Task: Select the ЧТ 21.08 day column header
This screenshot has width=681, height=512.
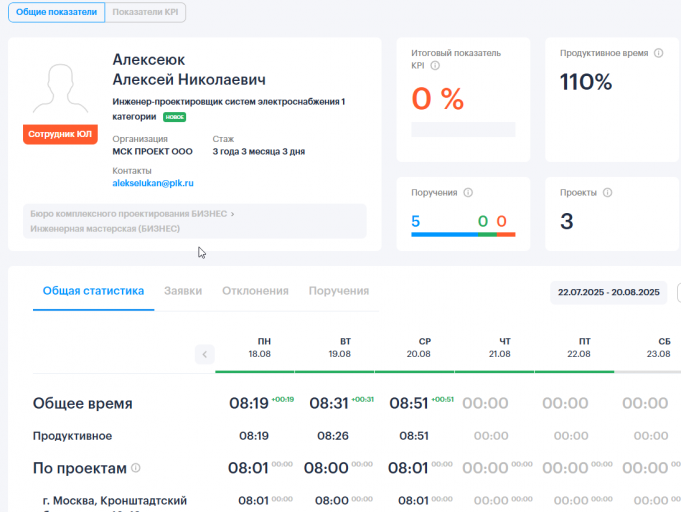Action: coord(499,348)
